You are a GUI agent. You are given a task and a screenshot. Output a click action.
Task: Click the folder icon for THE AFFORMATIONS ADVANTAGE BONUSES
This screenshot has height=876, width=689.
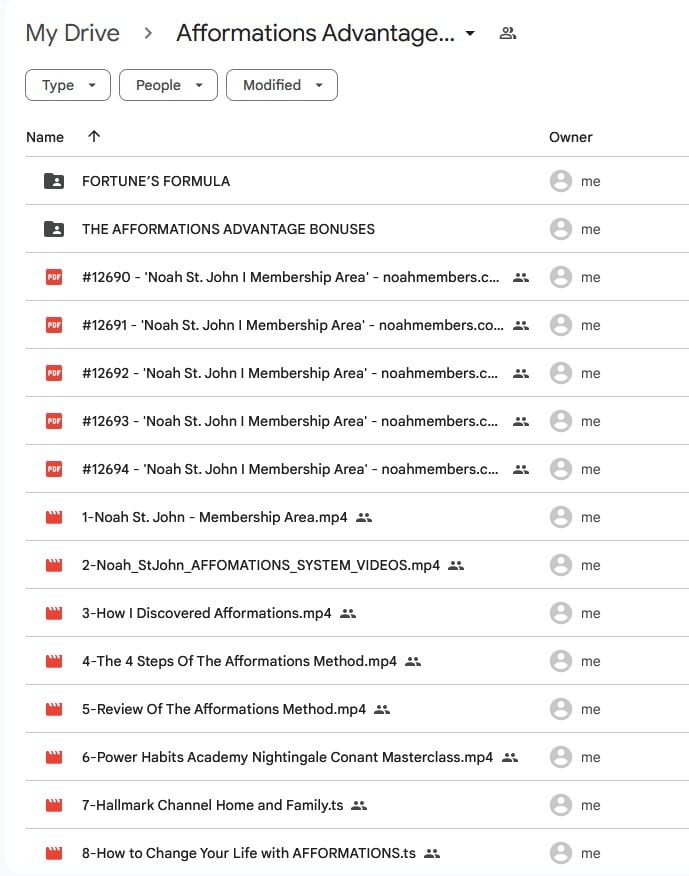tap(54, 229)
